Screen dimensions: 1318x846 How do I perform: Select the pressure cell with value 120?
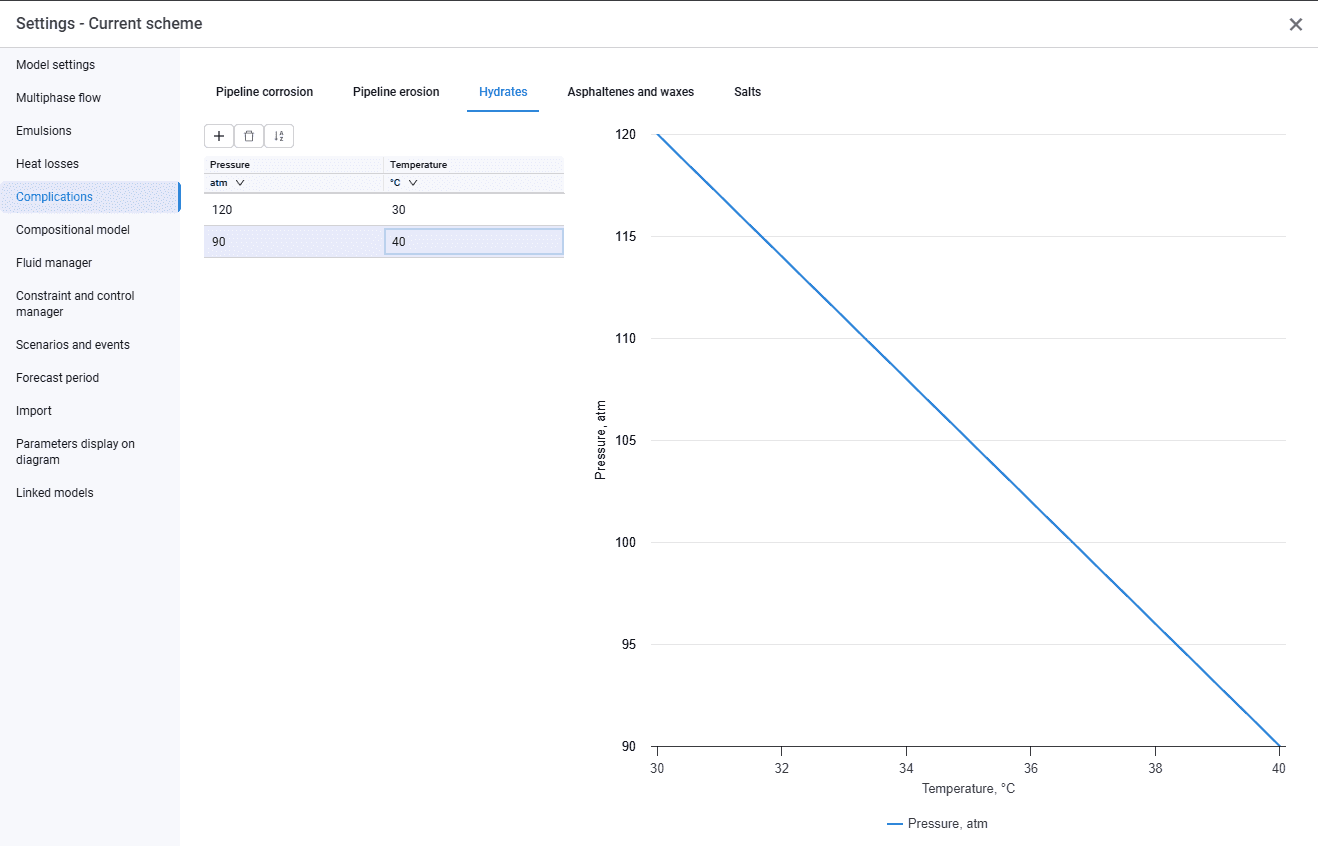point(294,210)
